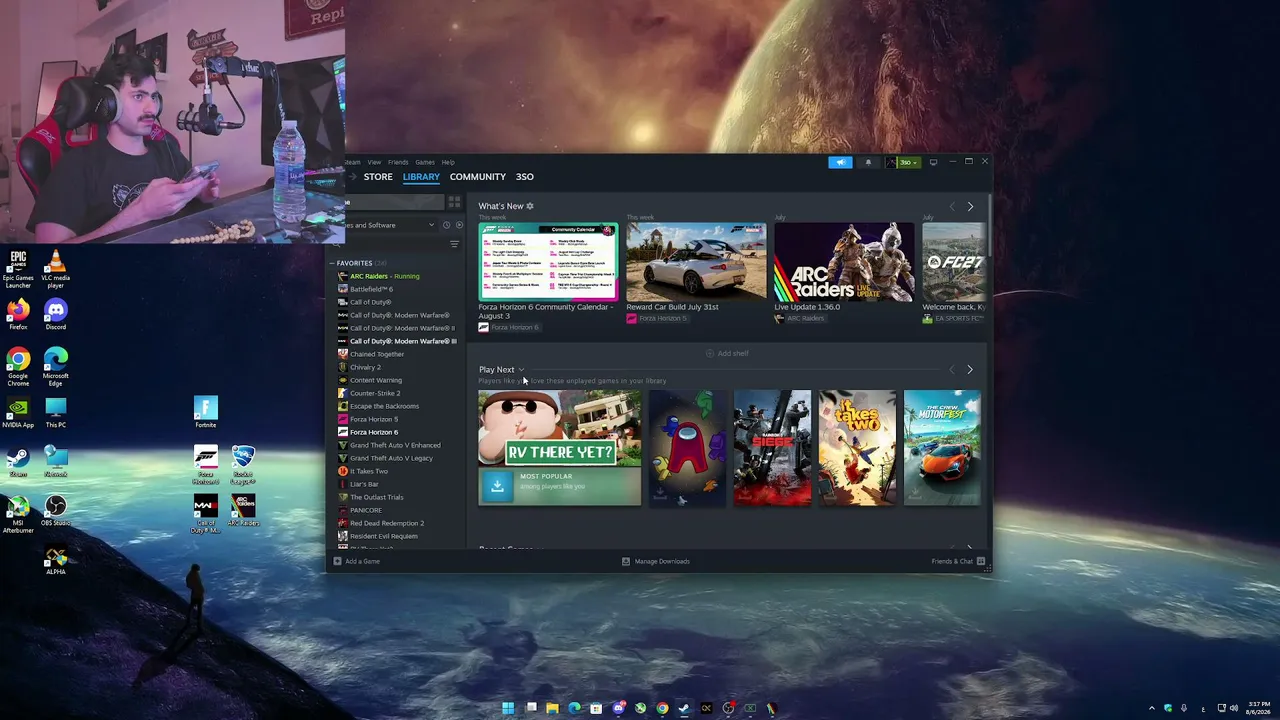Open Epic Games Launcher desktop shortcut
This screenshot has width=1280, height=720.
pyautogui.click(x=18, y=269)
